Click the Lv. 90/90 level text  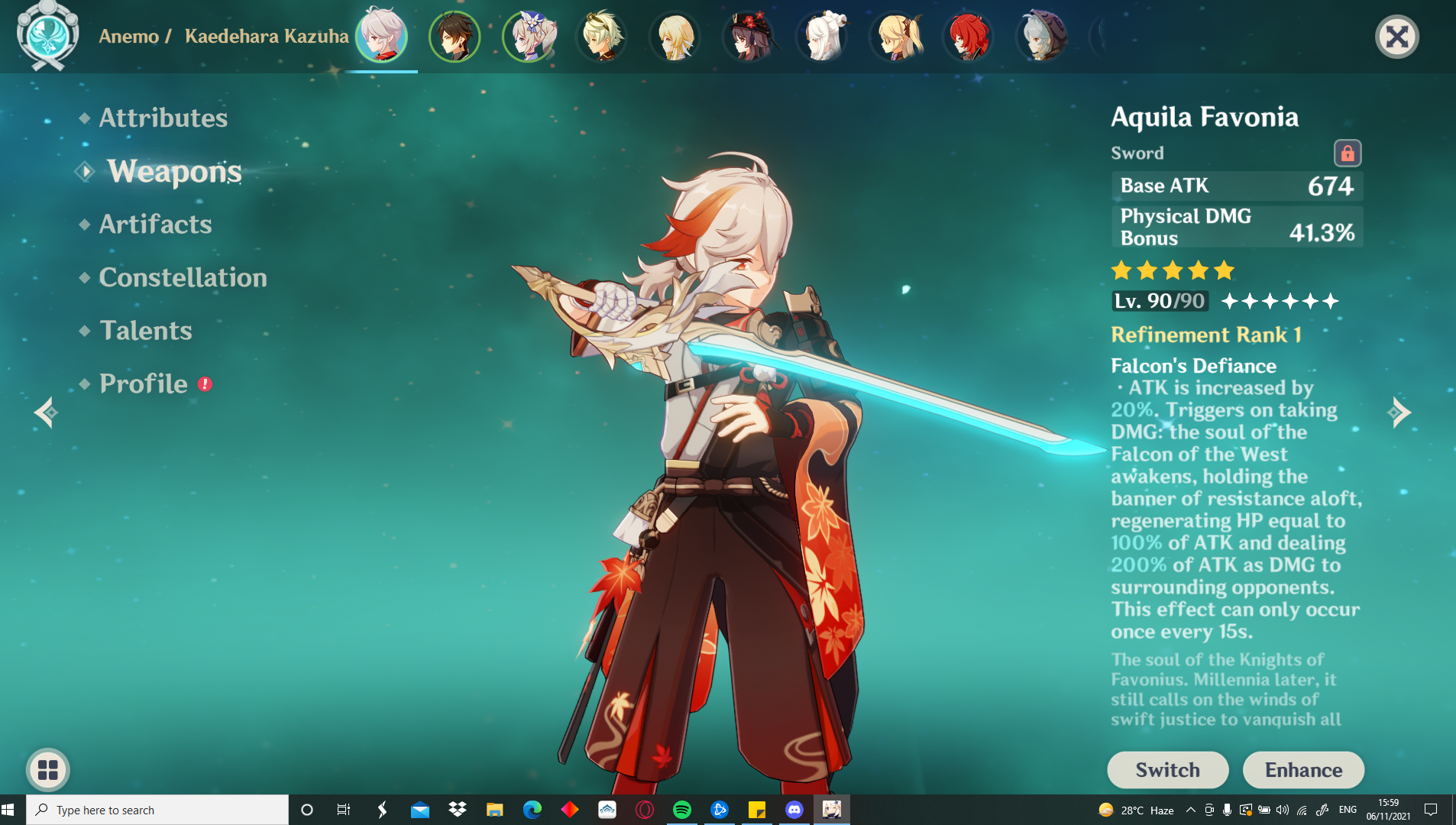pos(1160,301)
